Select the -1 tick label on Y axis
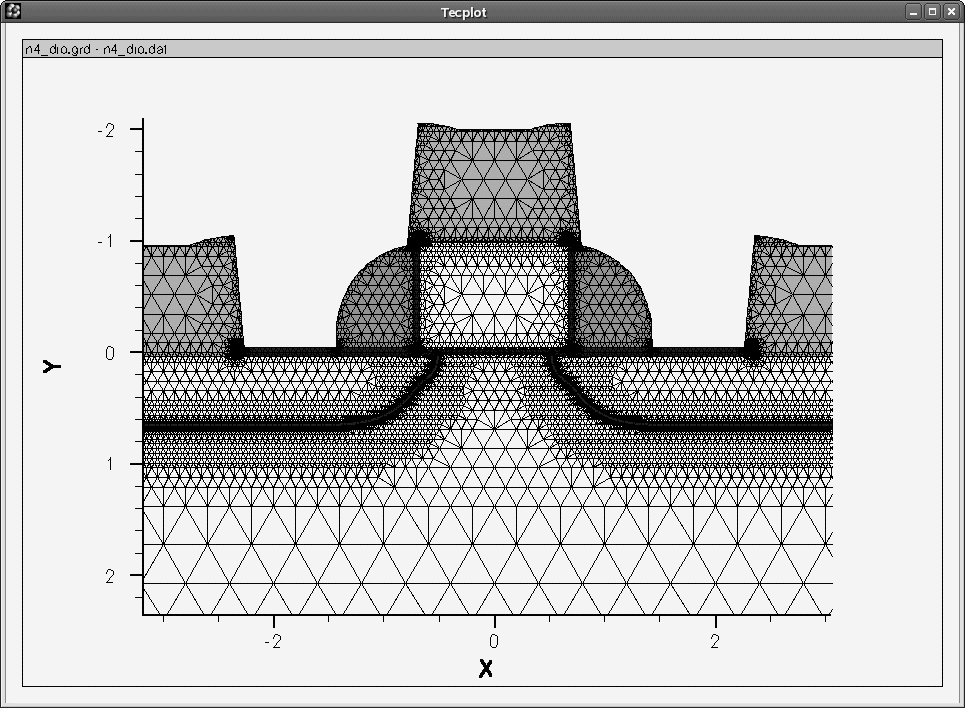The height and width of the screenshot is (708, 965). 105,241
